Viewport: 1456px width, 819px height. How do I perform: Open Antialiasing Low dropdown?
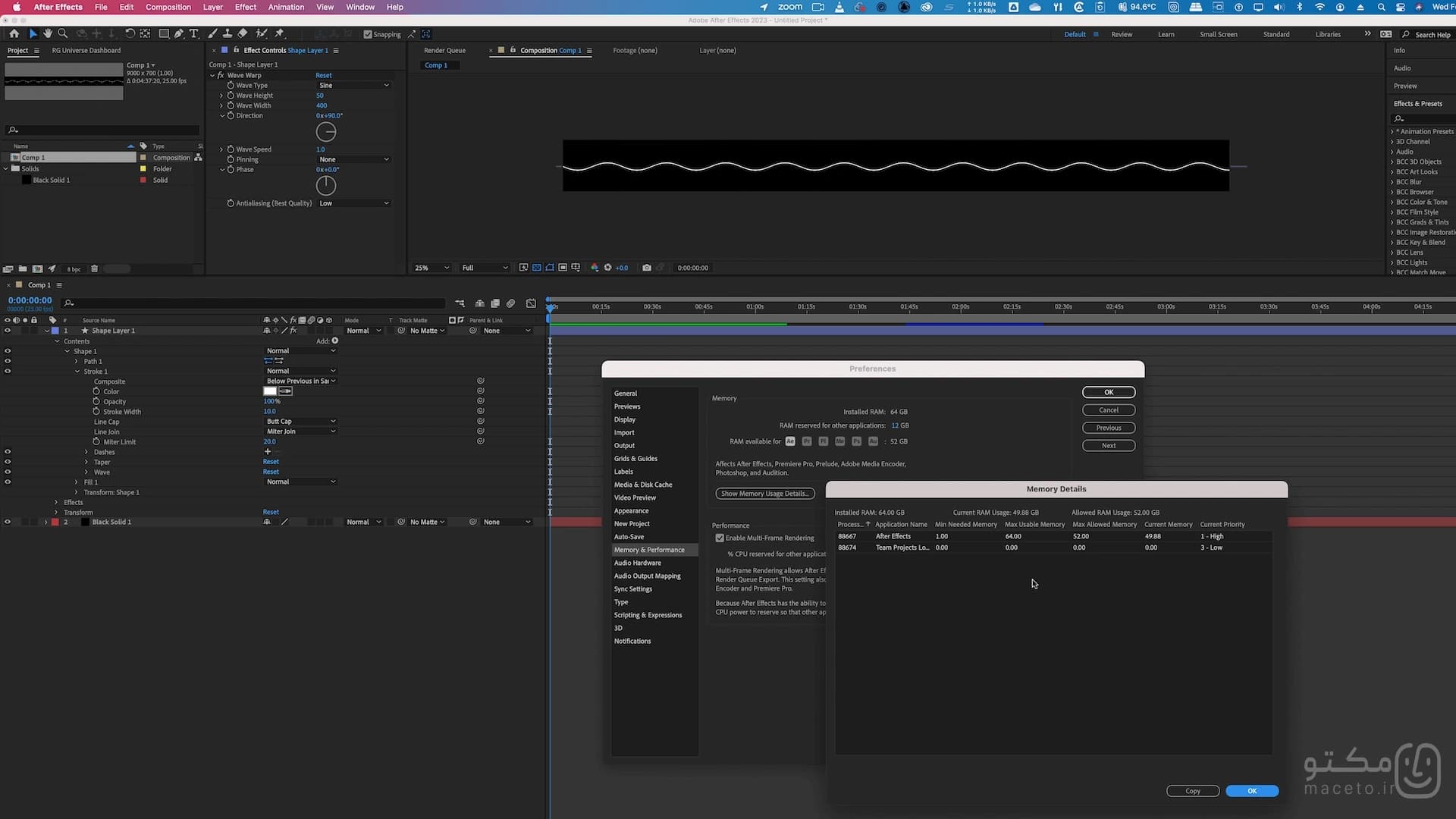[353, 203]
